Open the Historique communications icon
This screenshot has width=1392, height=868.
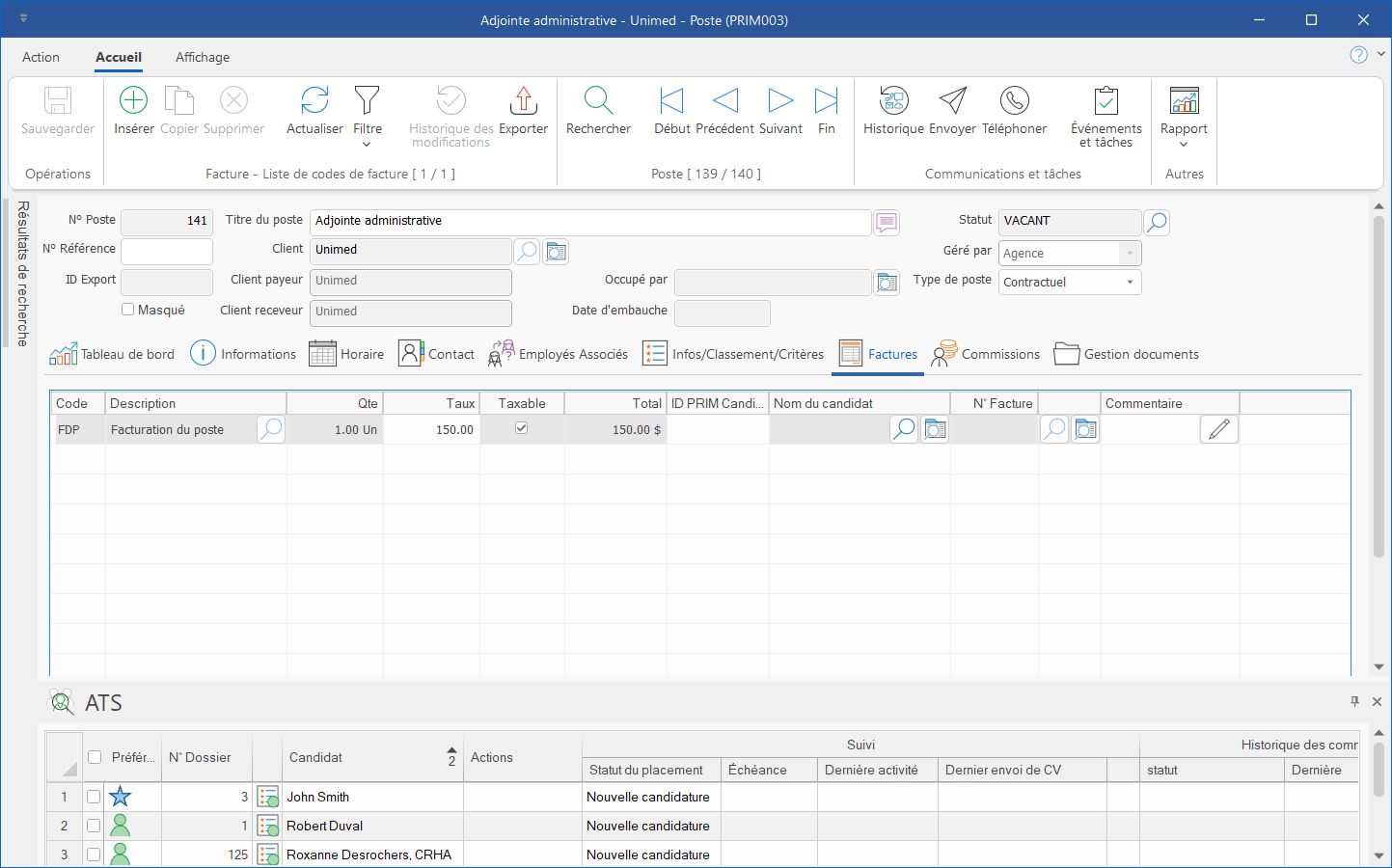pyautogui.click(x=893, y=101)
